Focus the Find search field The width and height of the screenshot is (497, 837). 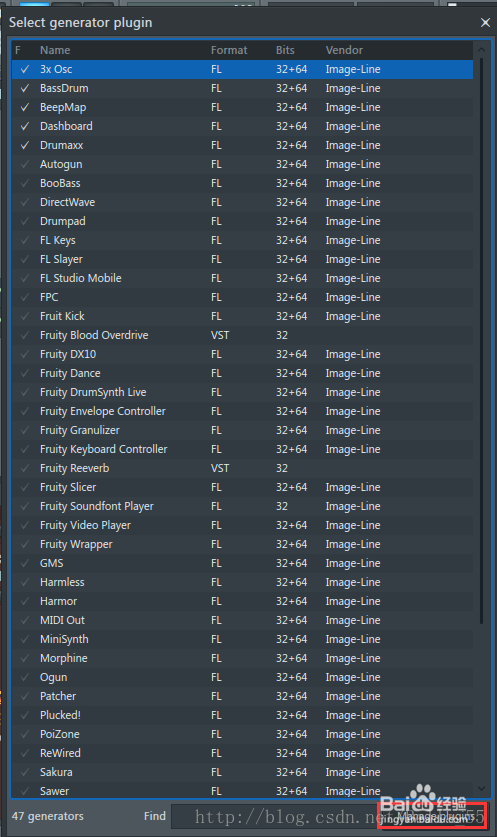pos(275,816)
